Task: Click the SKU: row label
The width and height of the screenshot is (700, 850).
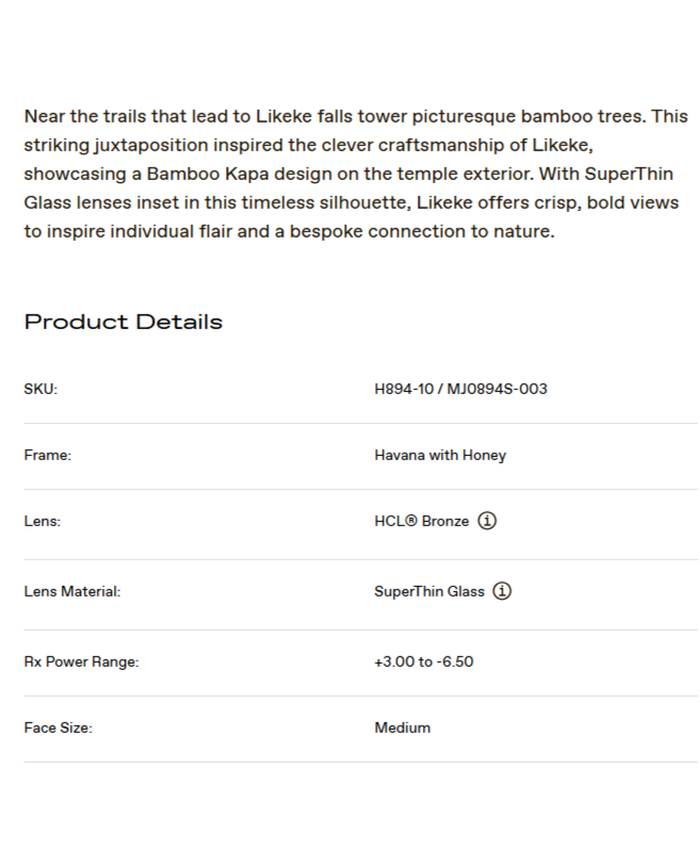Action: (x=41, y=389)
